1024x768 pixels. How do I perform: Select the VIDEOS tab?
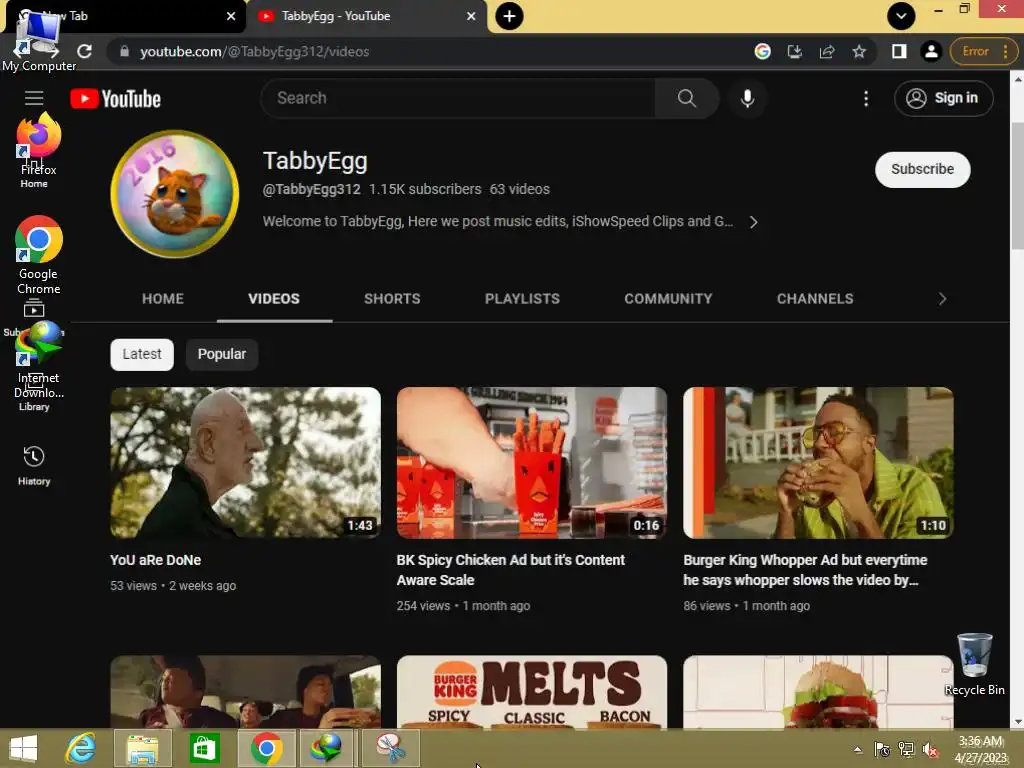click(274, 298)
